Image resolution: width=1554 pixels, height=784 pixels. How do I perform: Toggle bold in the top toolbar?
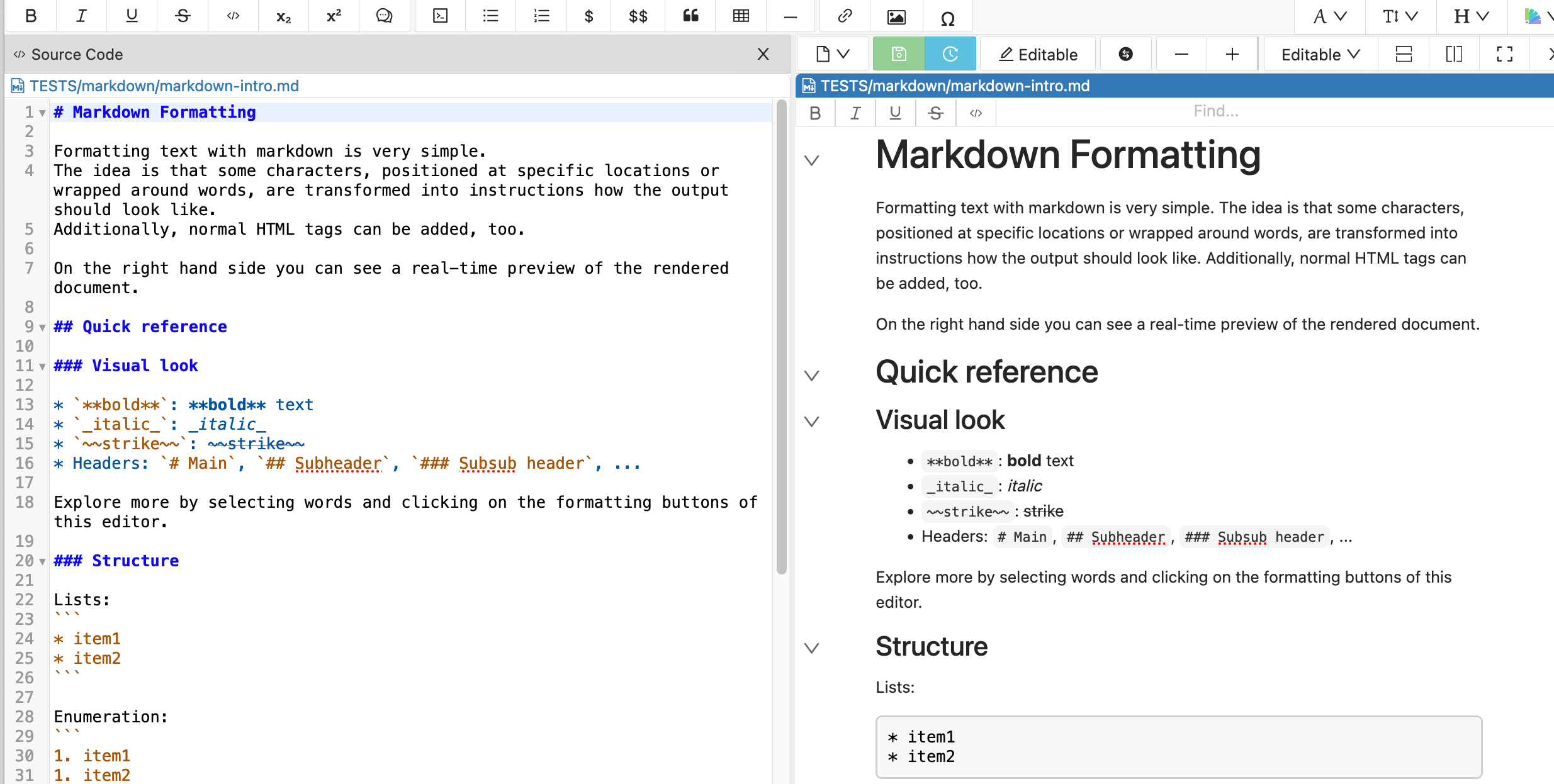[x=30, y=16]
